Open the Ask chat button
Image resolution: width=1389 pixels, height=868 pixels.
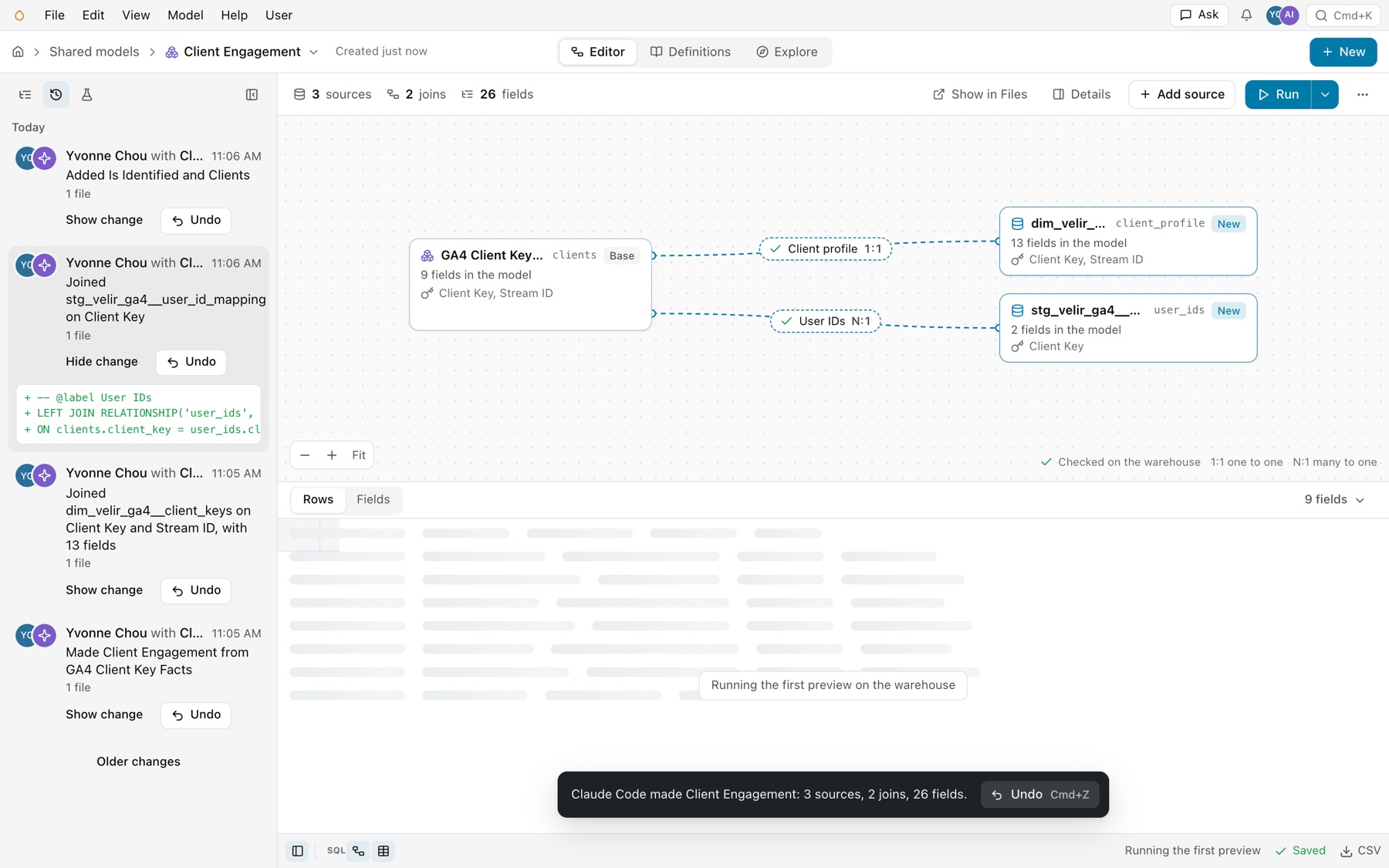tap(1199, 15)
